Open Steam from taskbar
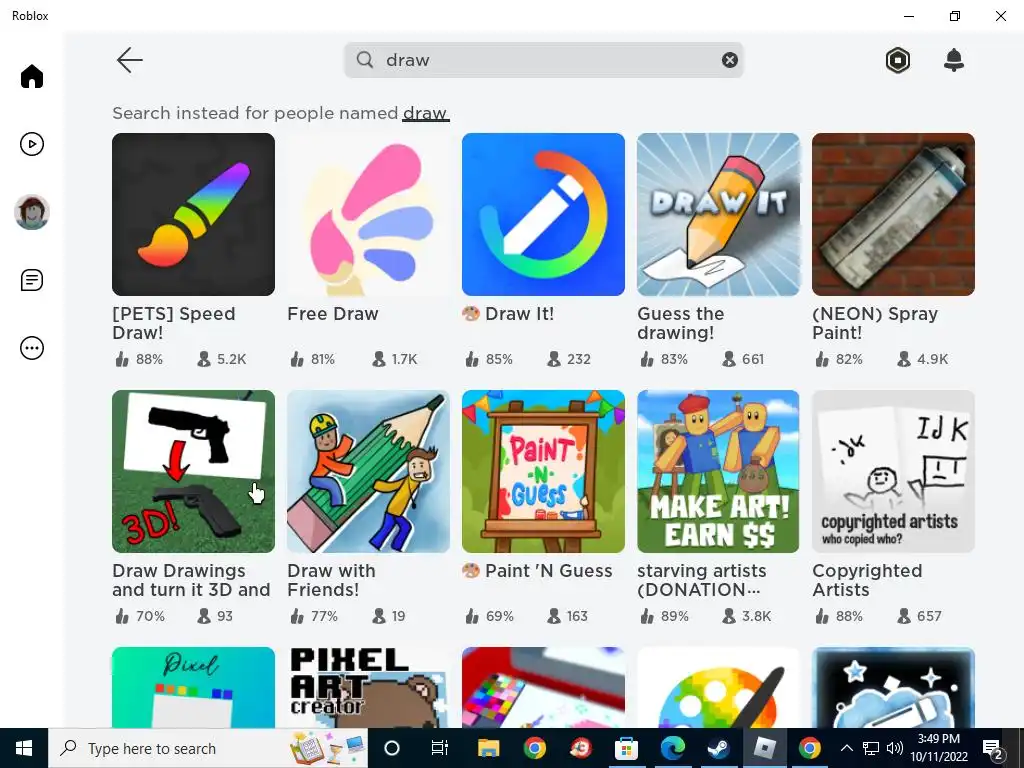1024x768 pixels. (718, 748)
